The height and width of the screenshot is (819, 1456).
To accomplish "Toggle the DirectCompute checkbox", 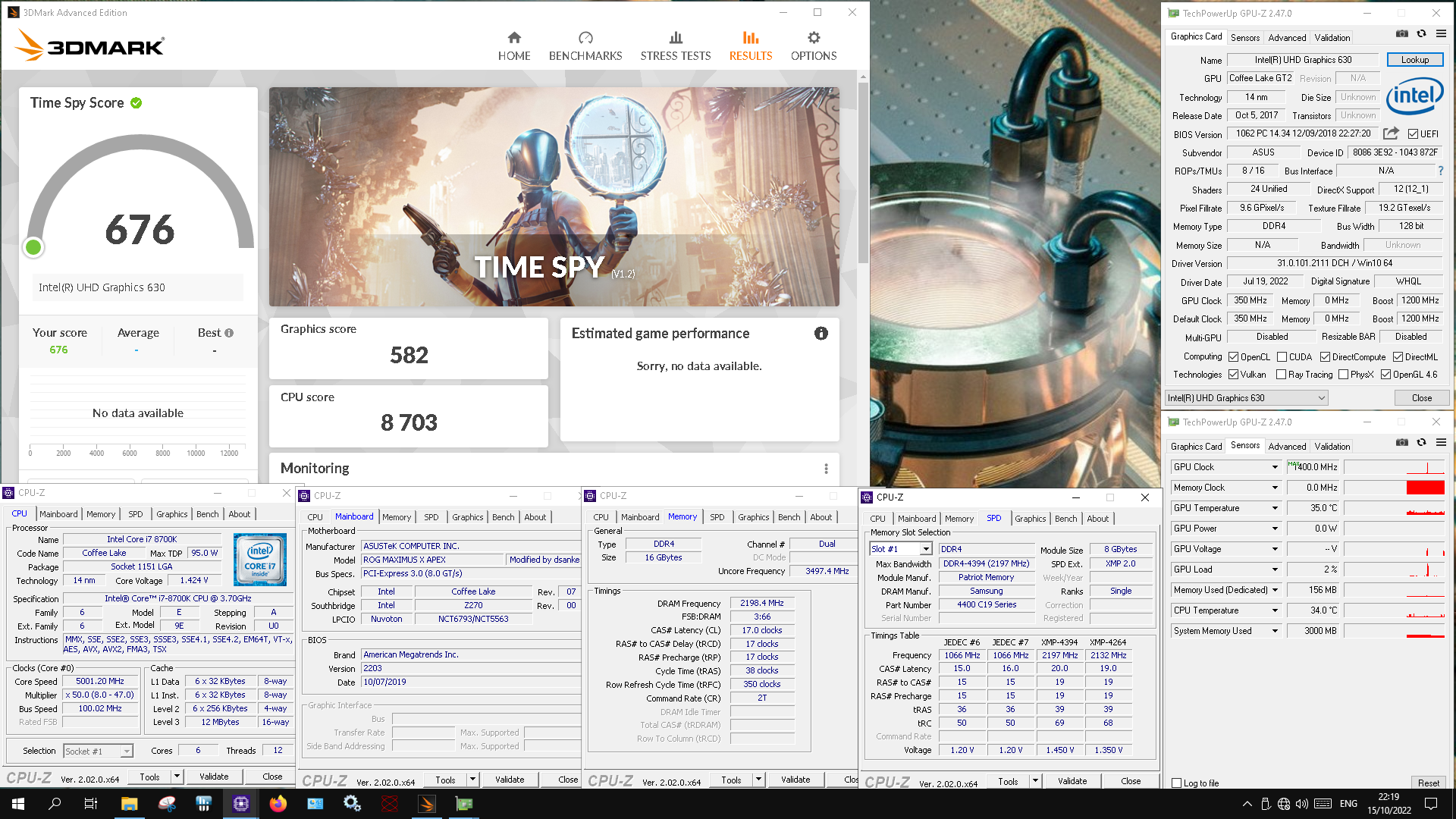I will pos(1325,357).
